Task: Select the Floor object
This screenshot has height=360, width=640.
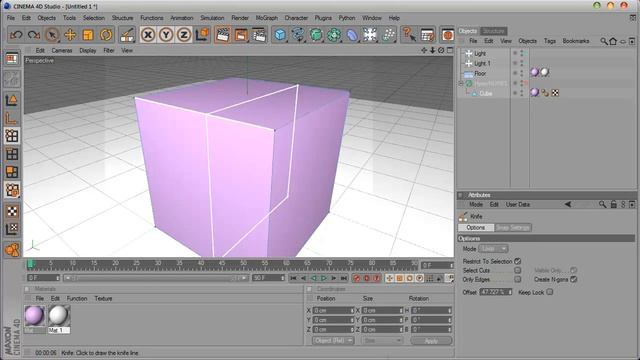Action: [x=480, y=73]
